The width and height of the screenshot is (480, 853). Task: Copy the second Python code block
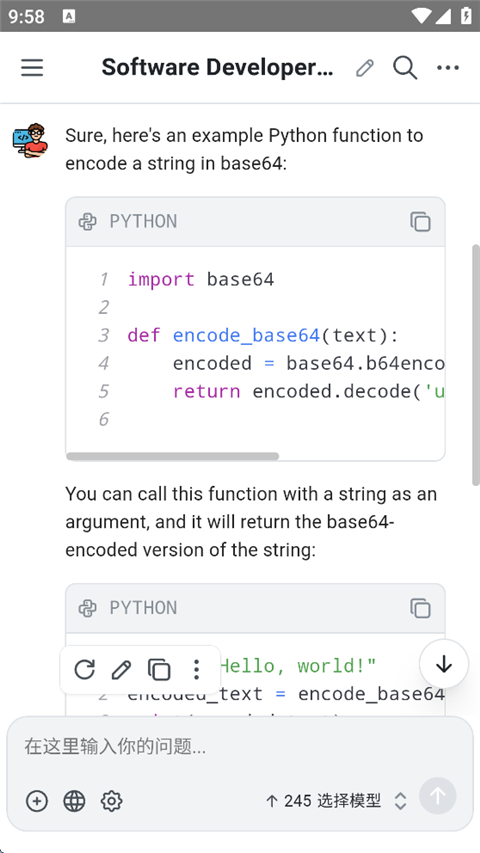420,608
